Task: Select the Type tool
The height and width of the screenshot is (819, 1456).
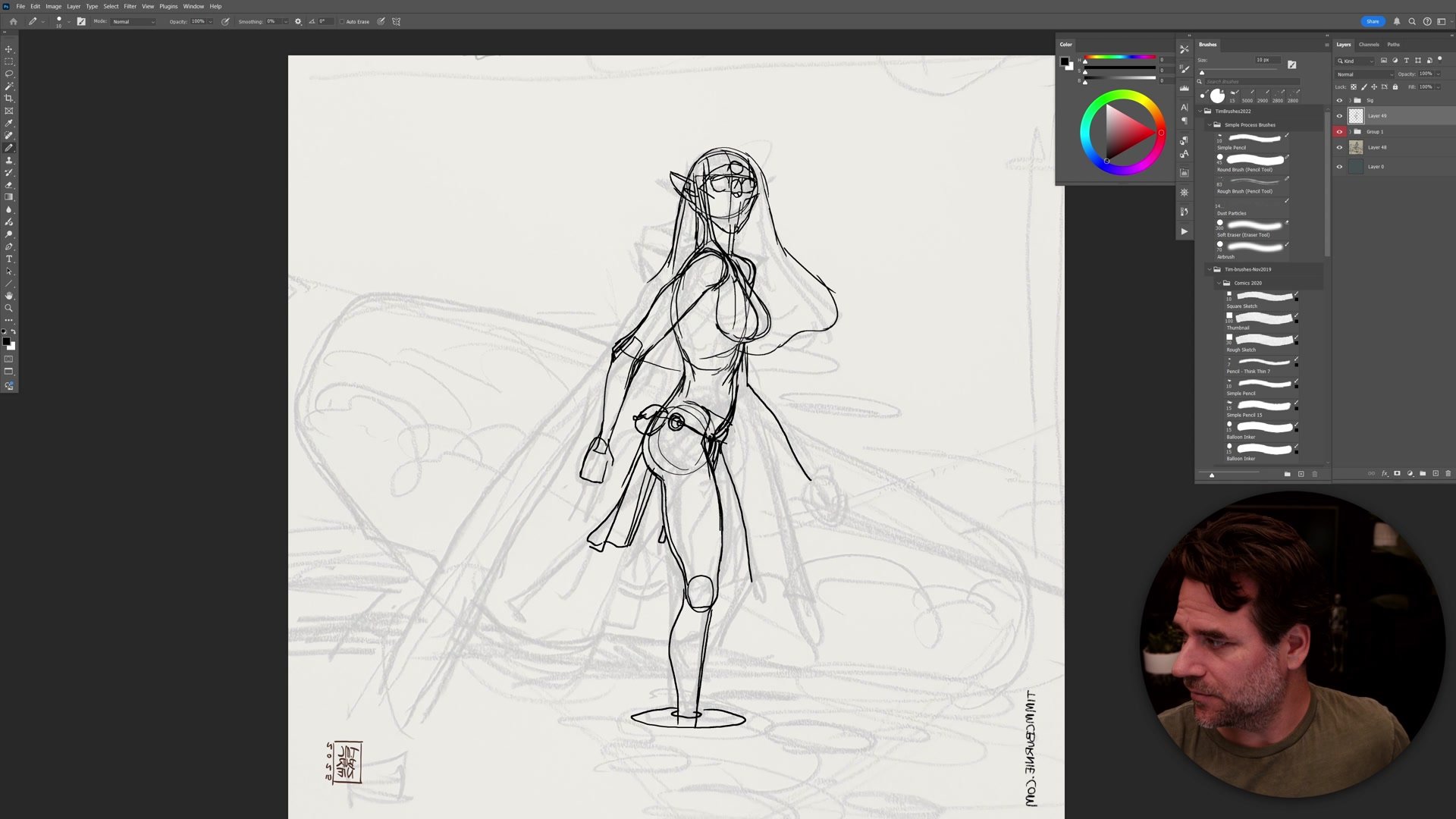Action: [x=9, y=259]
